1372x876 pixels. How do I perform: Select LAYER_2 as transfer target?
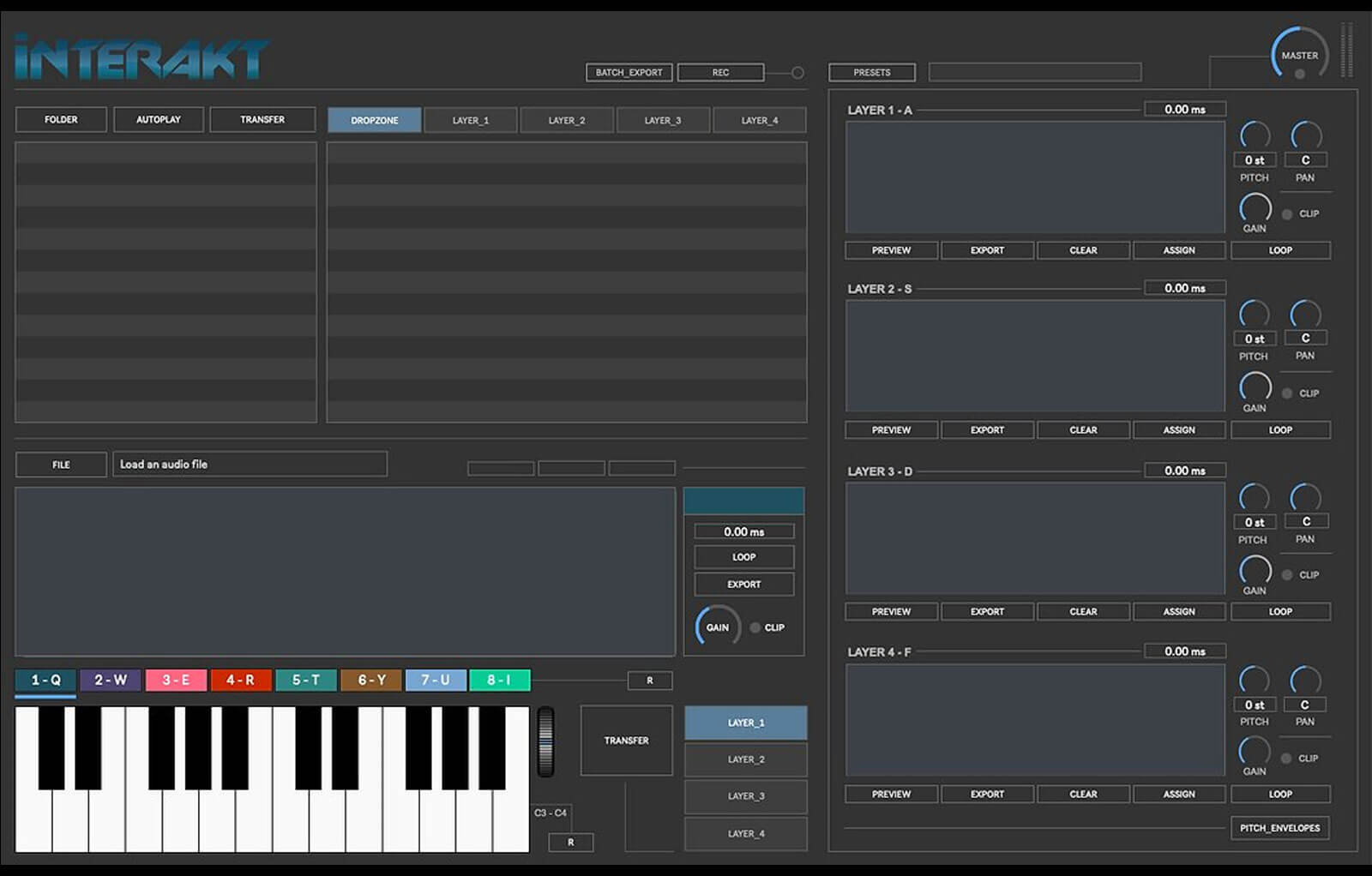click(745, 759)
